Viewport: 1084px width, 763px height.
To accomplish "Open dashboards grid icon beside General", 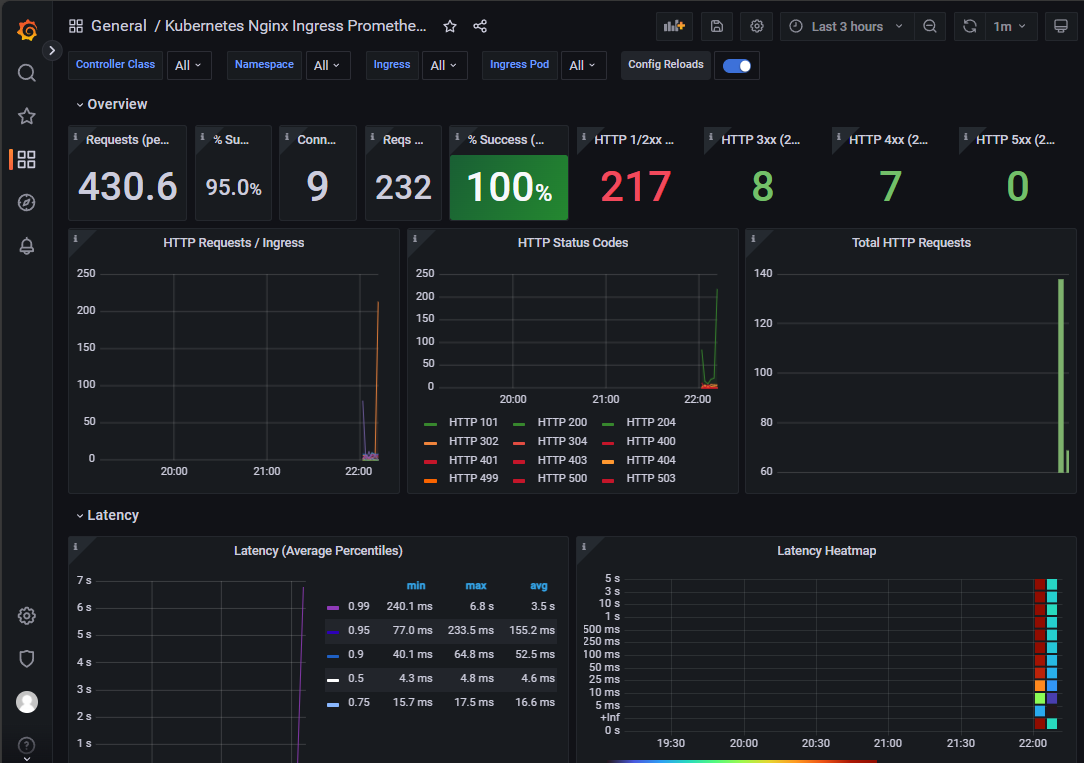I will (76, 26).
